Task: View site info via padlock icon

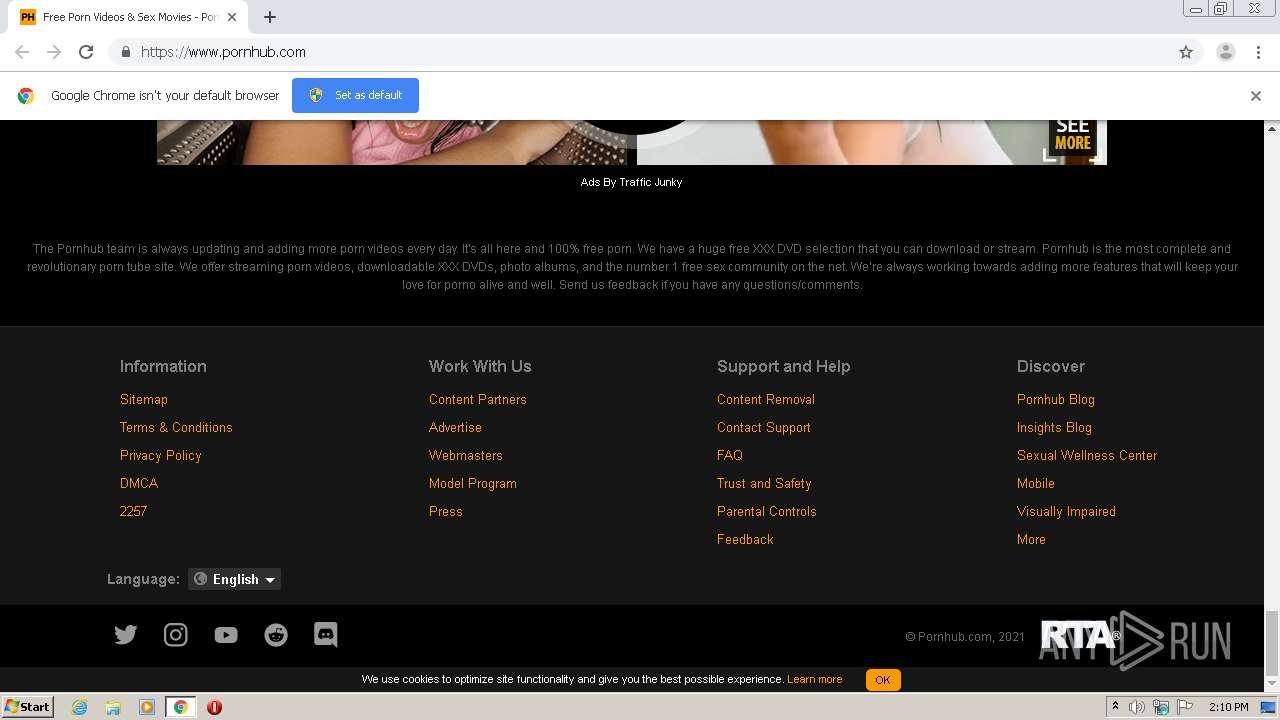Action: [125, 52]
